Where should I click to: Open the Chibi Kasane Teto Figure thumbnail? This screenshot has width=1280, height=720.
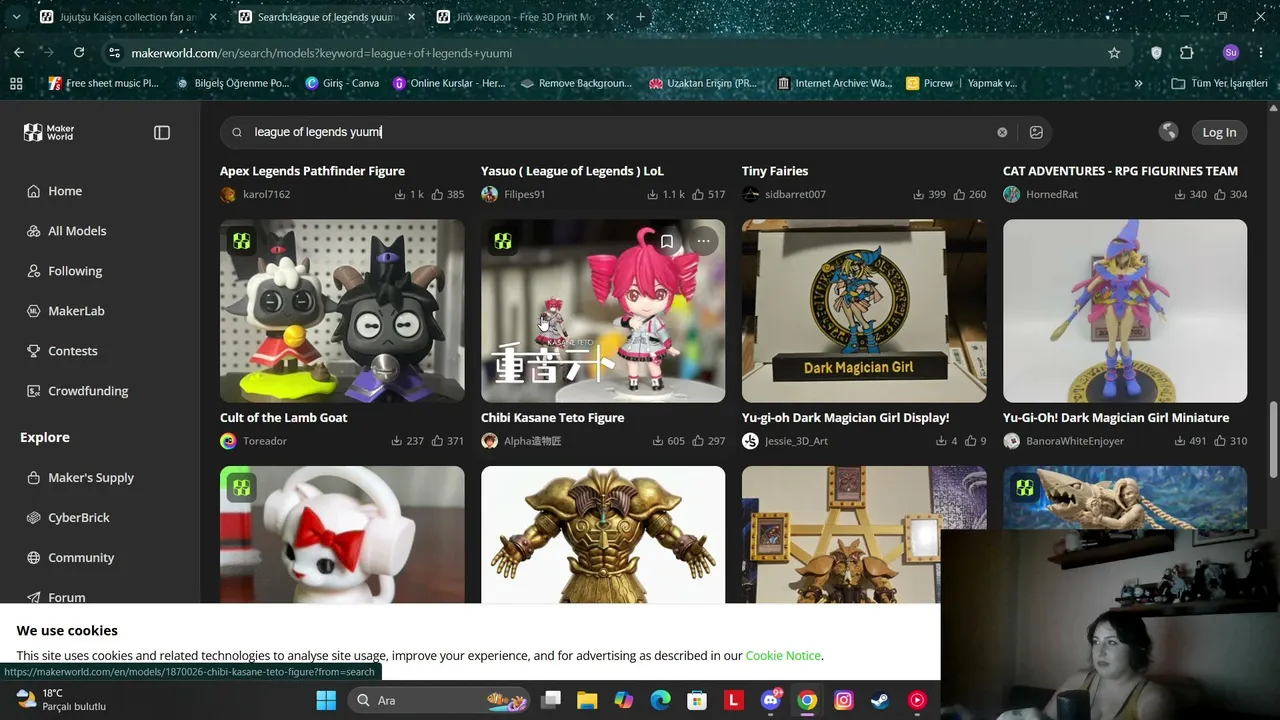click(603, 311)
